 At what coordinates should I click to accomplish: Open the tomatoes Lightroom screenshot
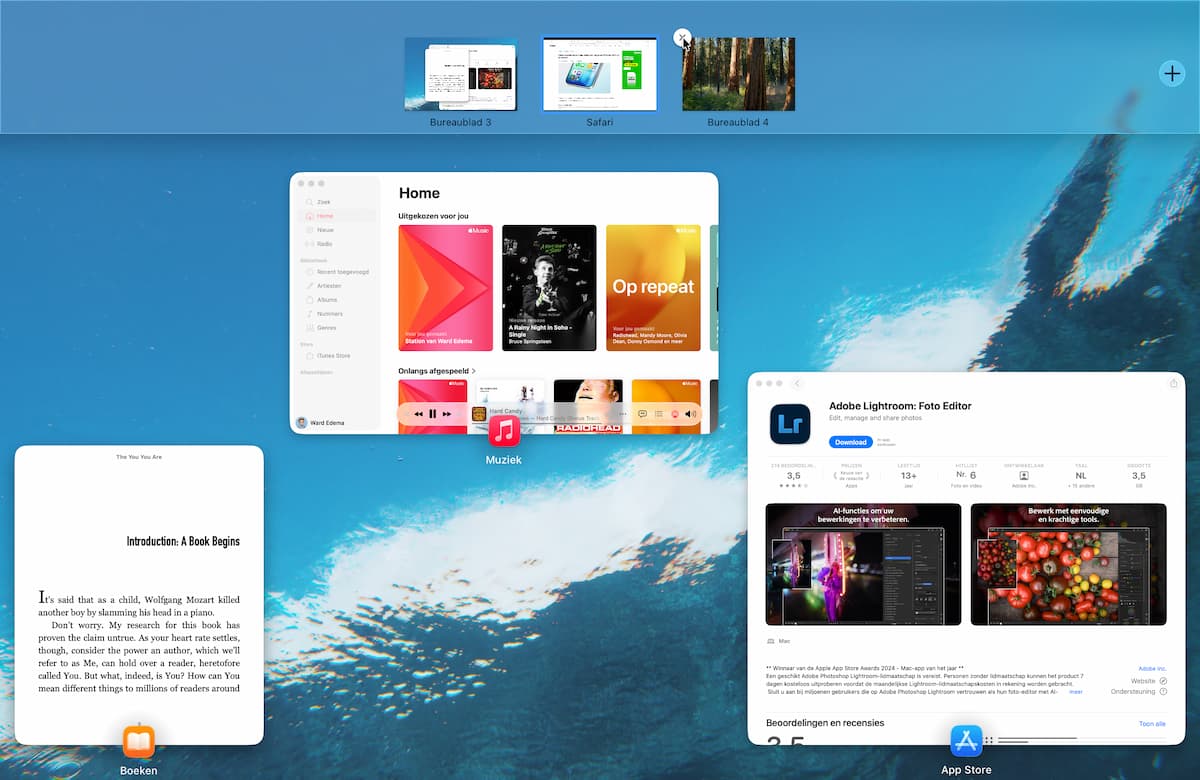pos(1068,564)
